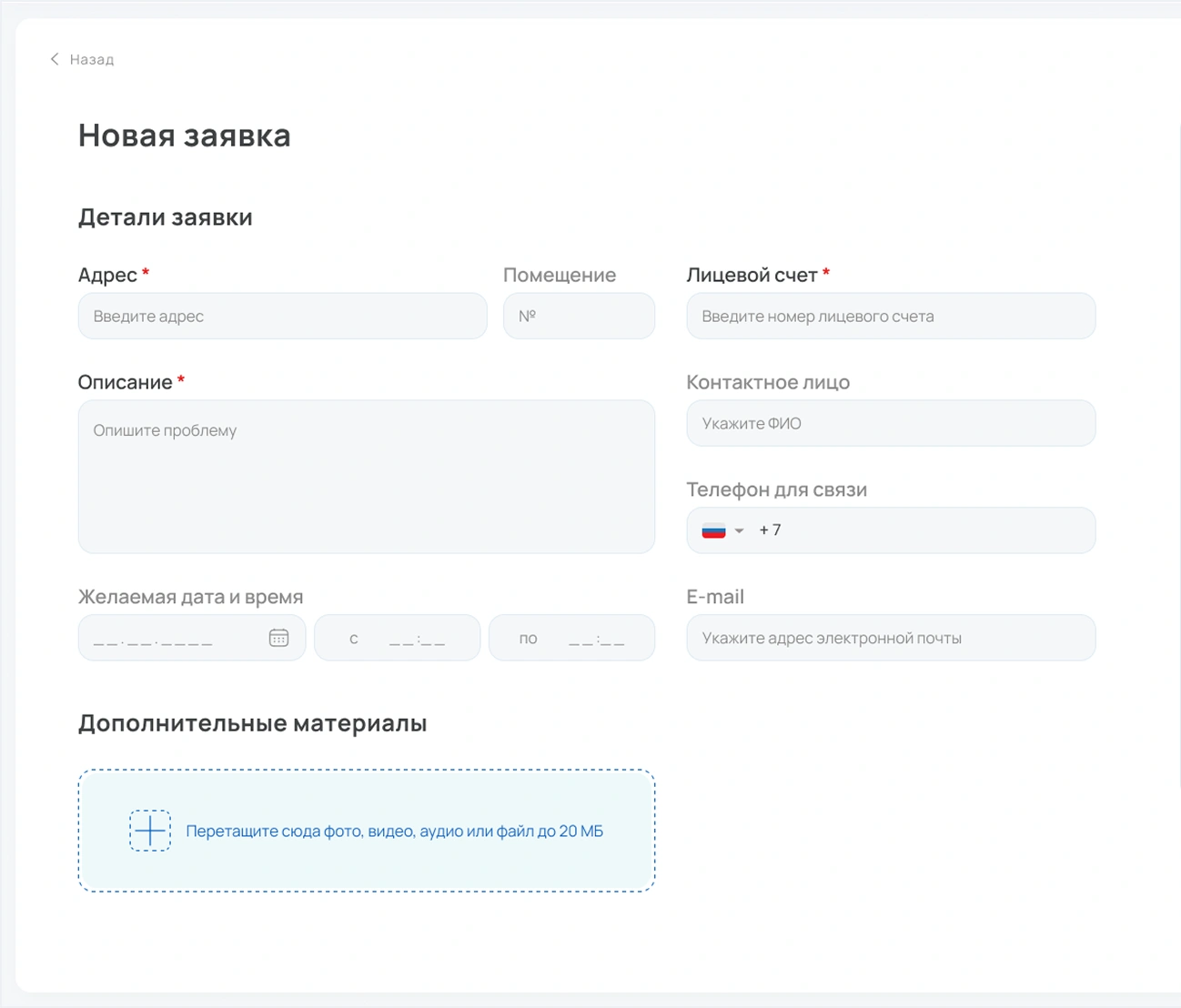Screen dimensions: 1181x1008
Task: Set the start time in the 'с' field
Action: tap(417, 639)
